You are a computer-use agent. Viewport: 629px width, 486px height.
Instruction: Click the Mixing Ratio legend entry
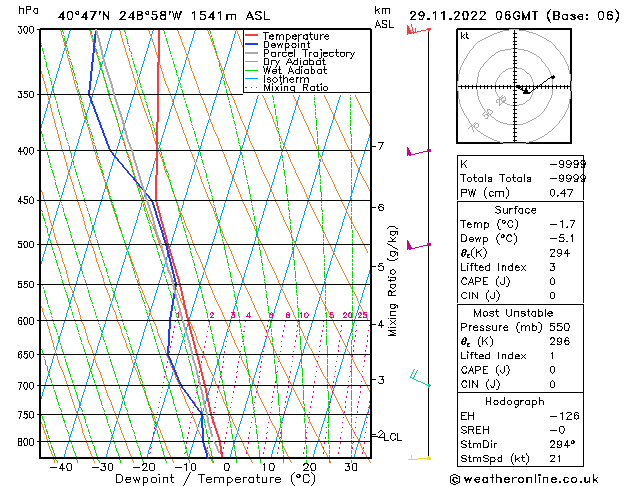pos(287,87)
